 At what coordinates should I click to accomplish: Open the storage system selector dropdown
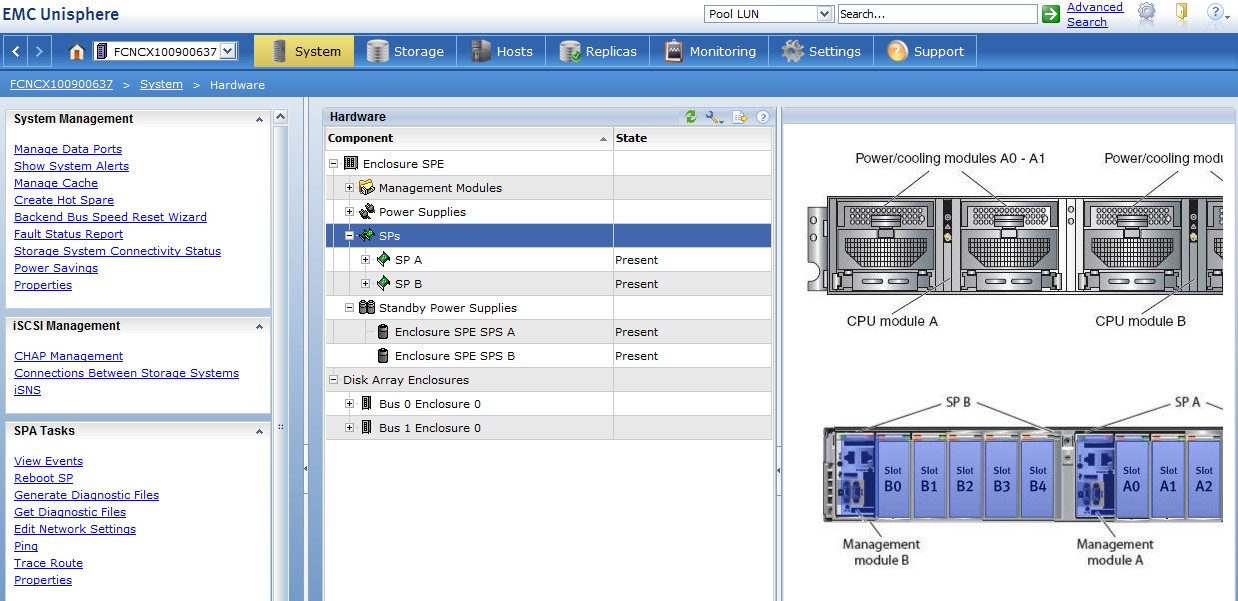pos(228,51)
